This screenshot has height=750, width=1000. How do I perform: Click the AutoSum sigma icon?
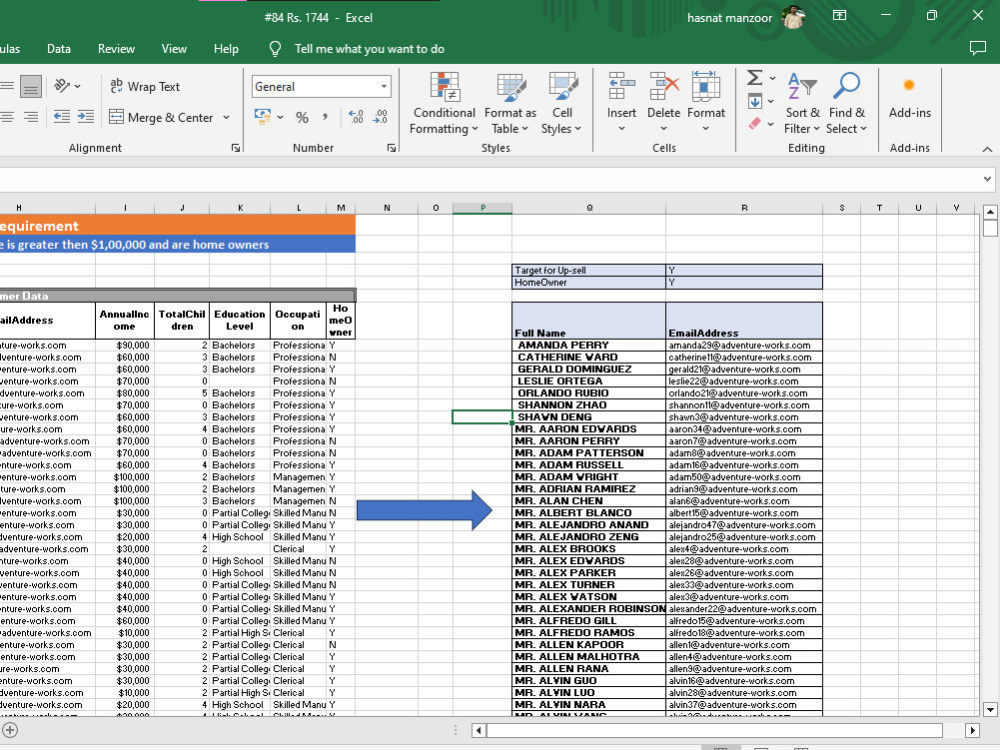click(754, 78)
